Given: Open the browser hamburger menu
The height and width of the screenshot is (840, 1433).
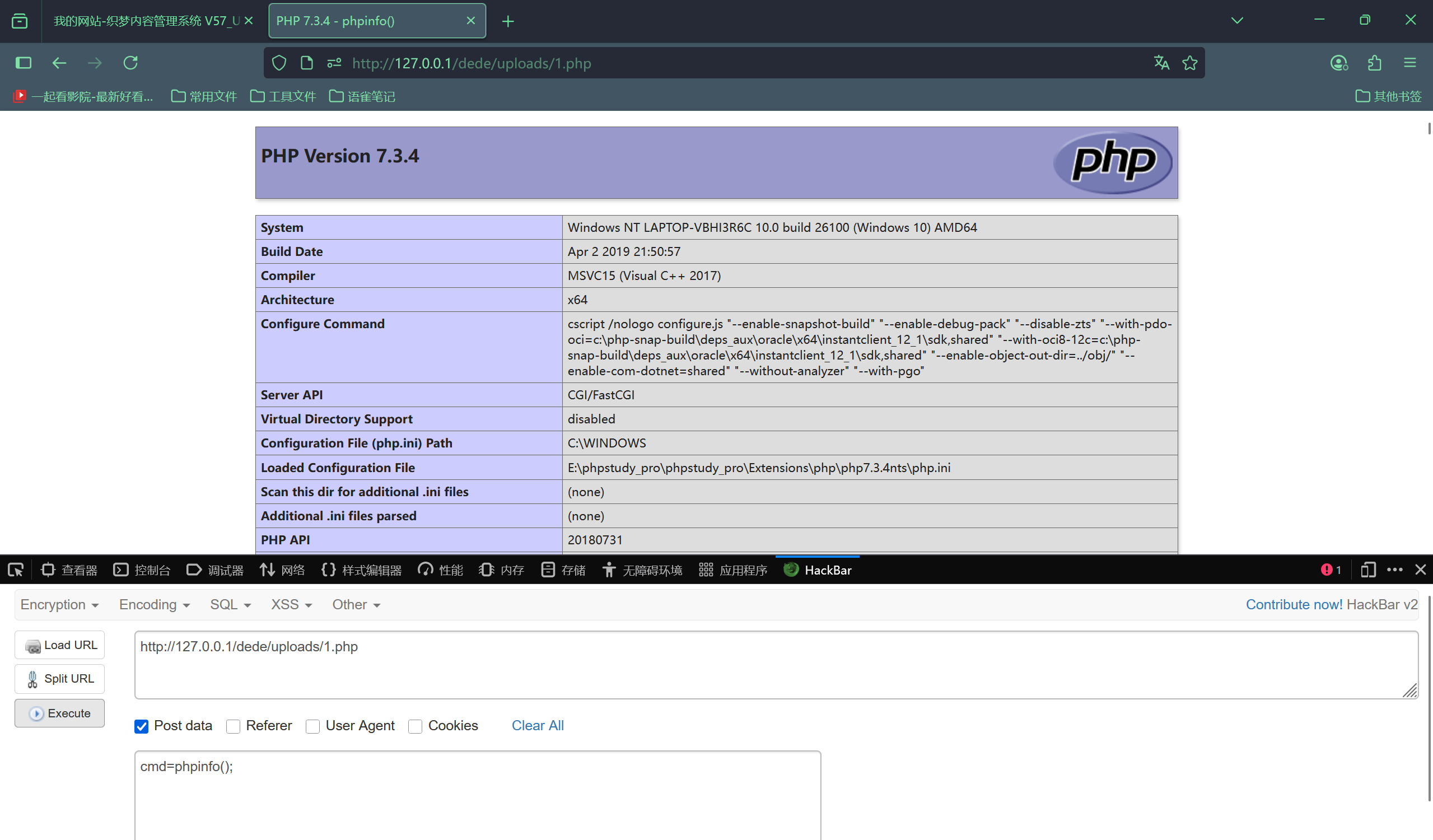Looking at the screenshot, I should click(1409, 63).
